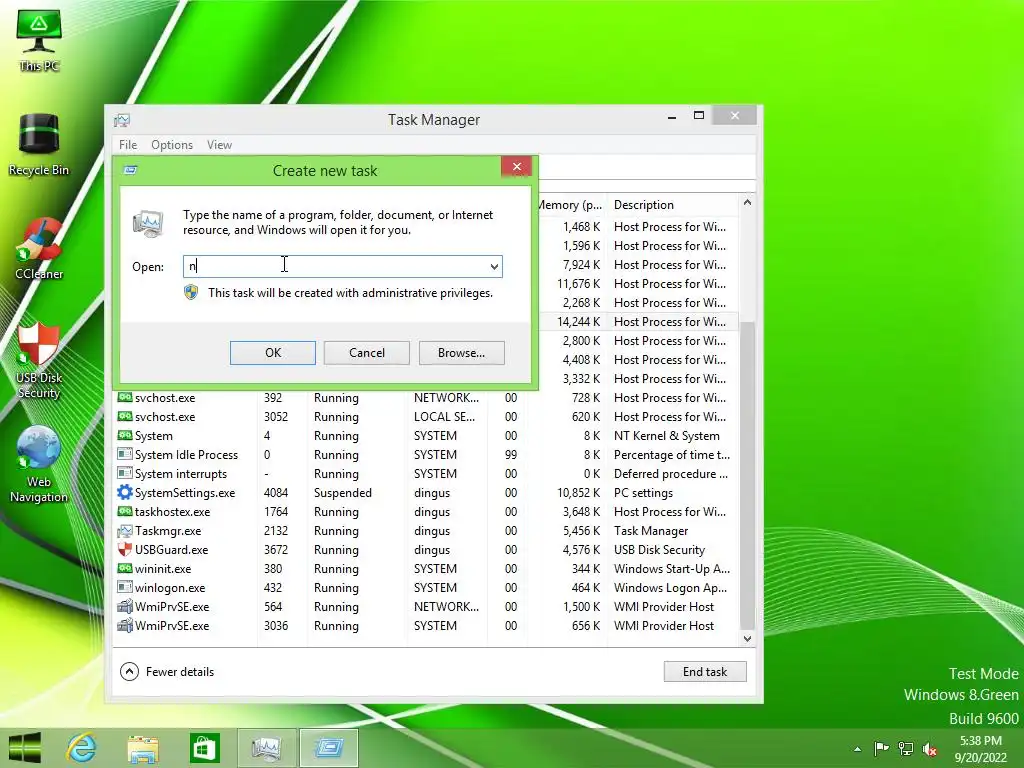The image size is (1024, 768).
Task: Open Action Center flag icon
Action: point(881,748)
